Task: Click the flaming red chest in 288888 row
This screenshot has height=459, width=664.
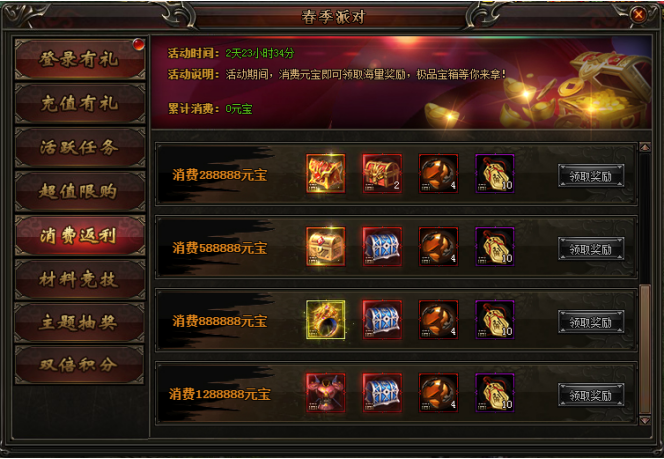Action: (325, 174)
